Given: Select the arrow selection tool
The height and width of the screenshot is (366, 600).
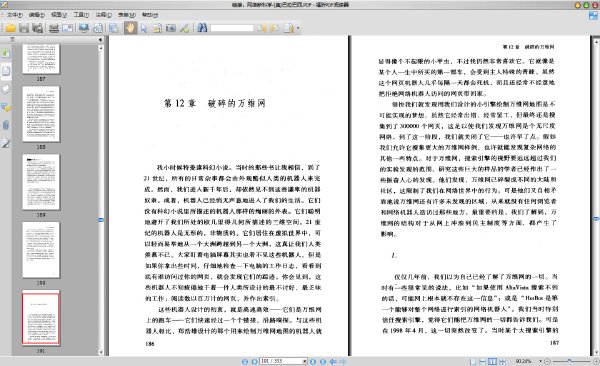Looking at the screenshot, I should [144, 28].
